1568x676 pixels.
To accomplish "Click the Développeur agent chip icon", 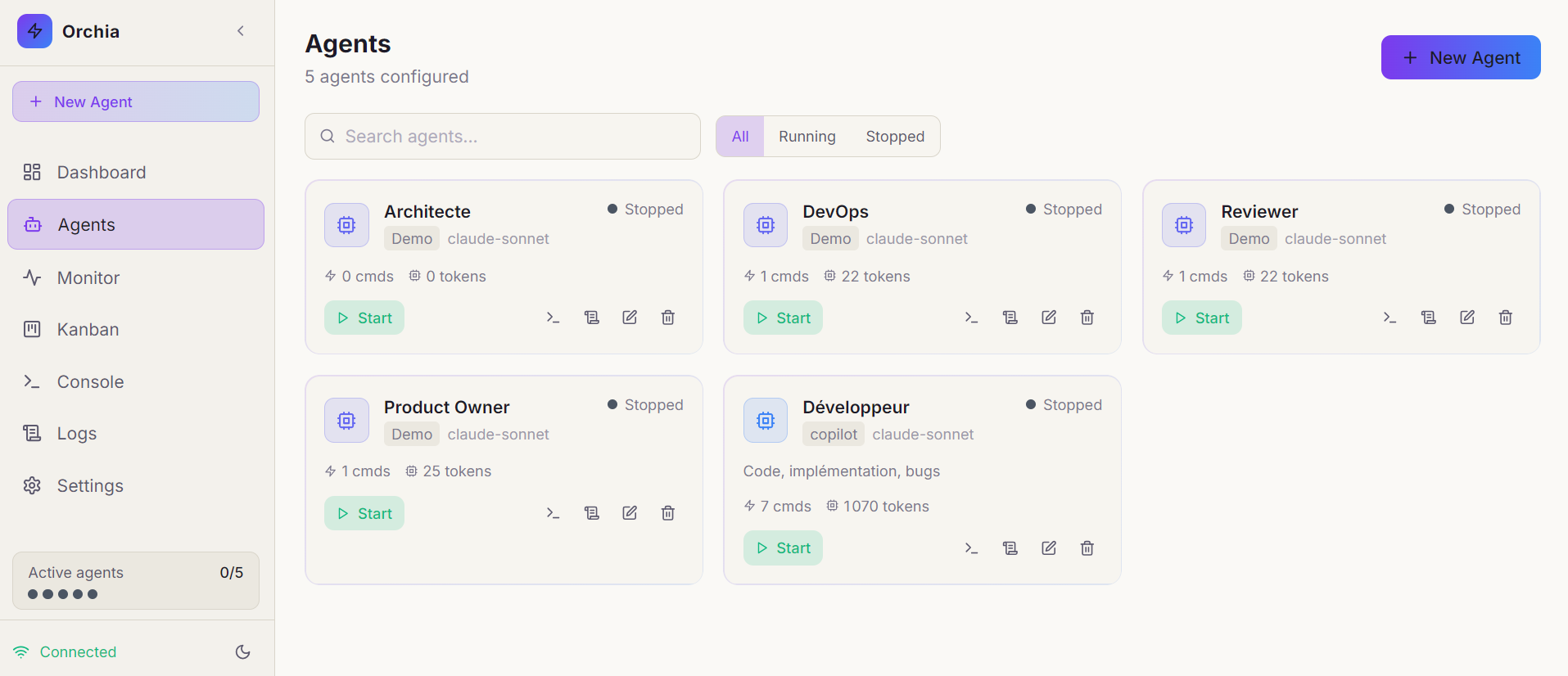I will [x=766, y=421].
